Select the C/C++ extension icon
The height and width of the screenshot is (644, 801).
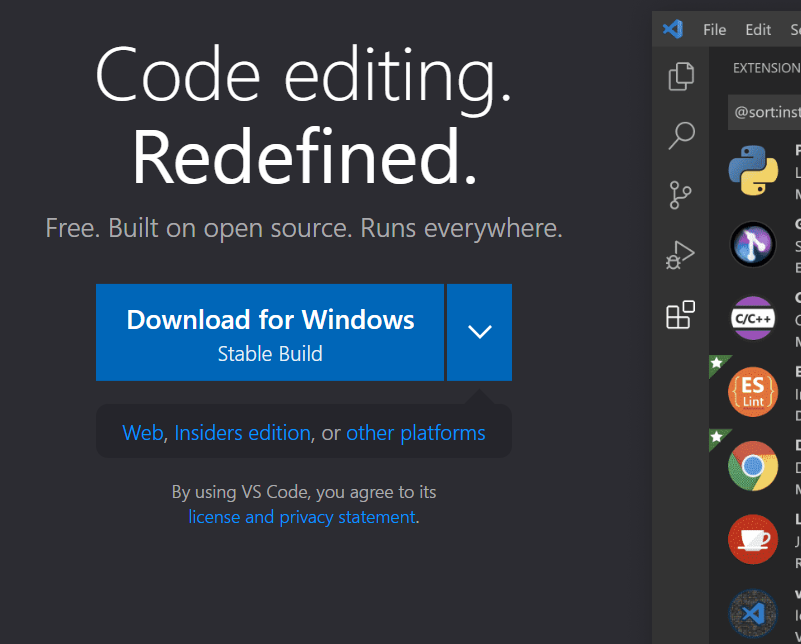coord(753,318)
